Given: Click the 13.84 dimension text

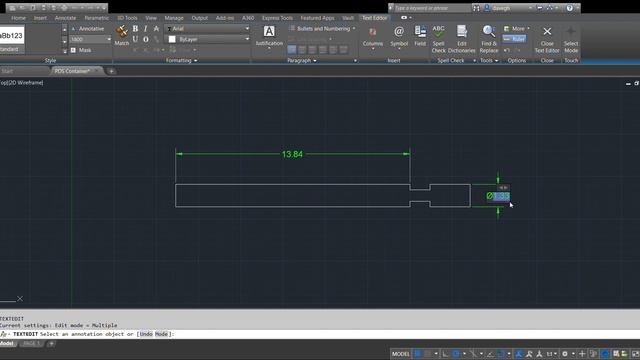Looking at the screenshot, I should [x=292, y=154].
